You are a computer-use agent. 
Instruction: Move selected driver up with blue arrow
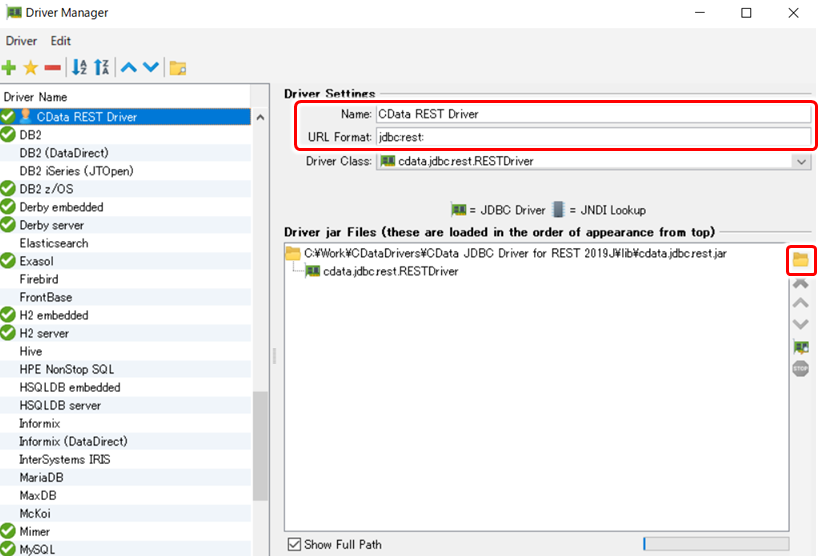click(129, 67)
